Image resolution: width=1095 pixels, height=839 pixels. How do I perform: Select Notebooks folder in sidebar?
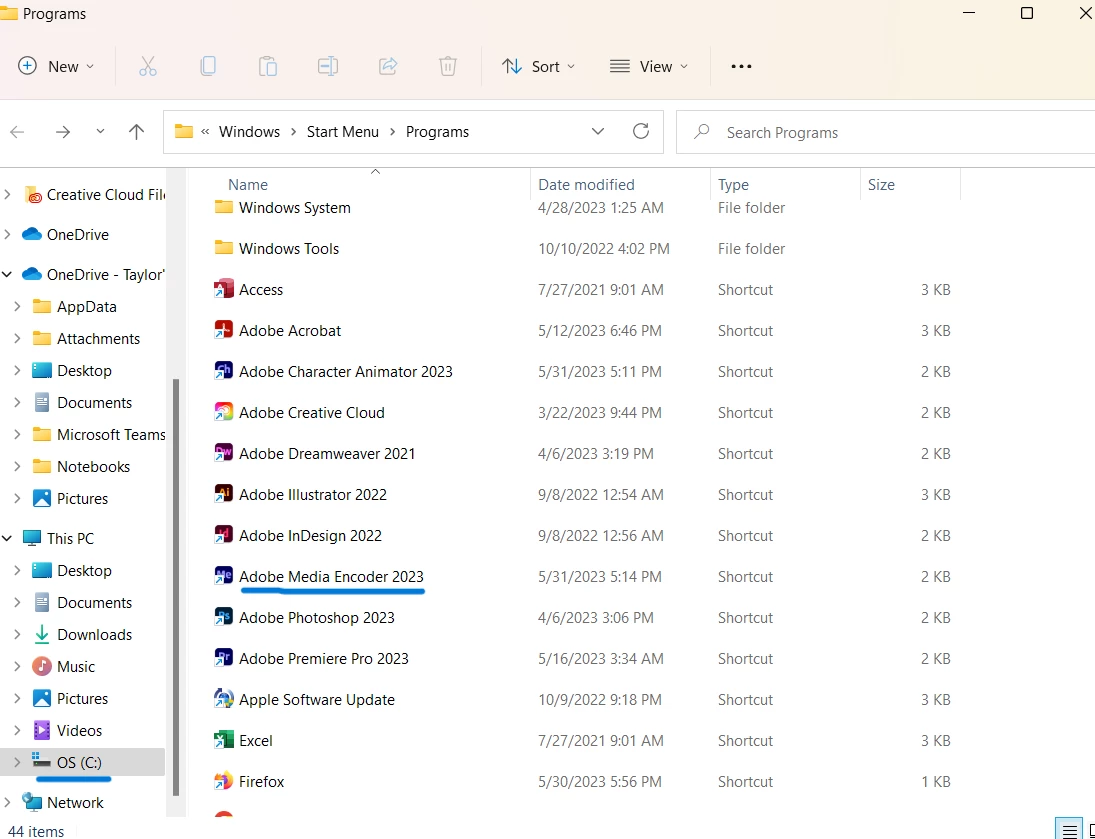tap(93, 467)
